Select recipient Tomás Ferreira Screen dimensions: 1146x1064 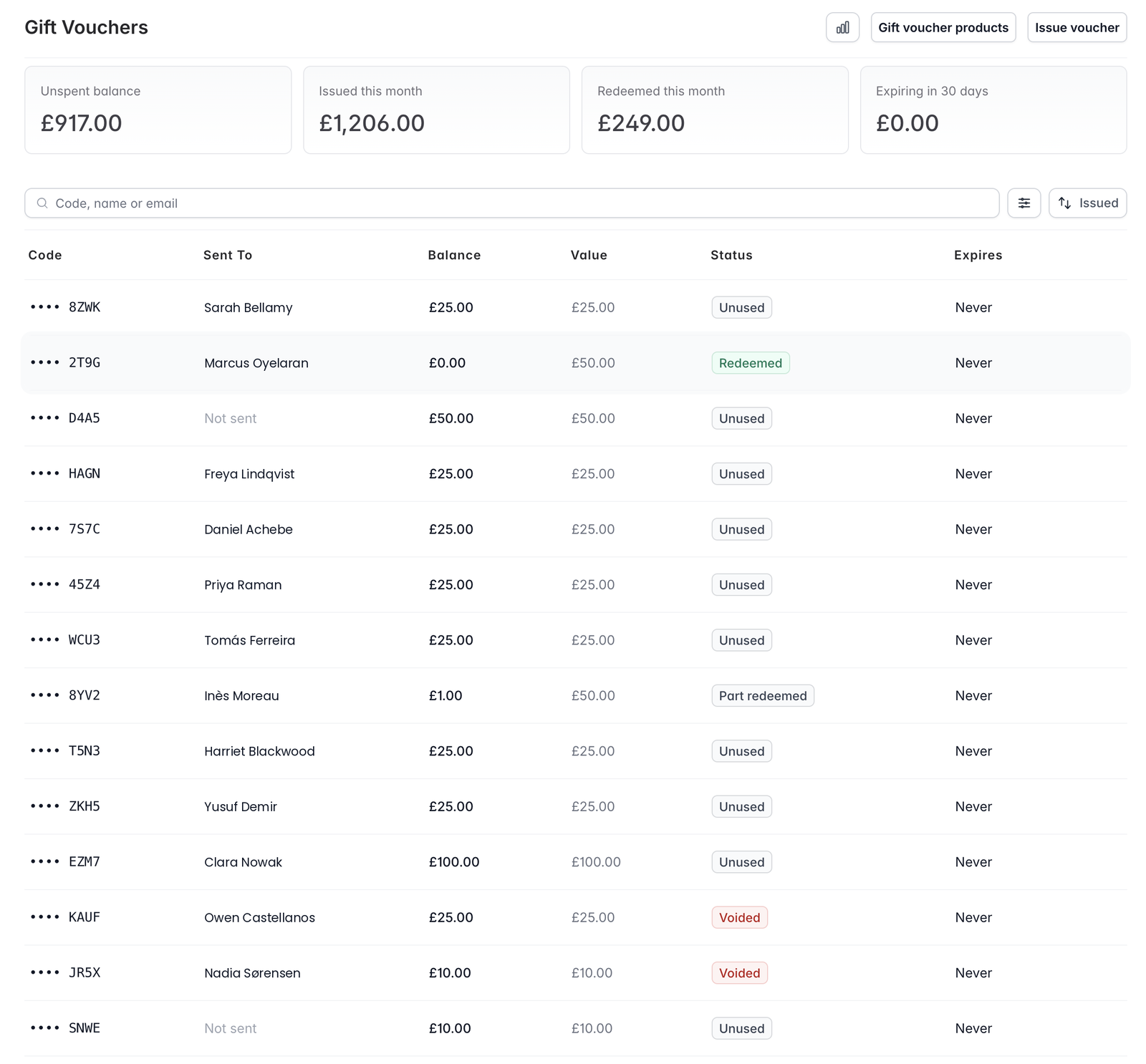coord(249,640)
